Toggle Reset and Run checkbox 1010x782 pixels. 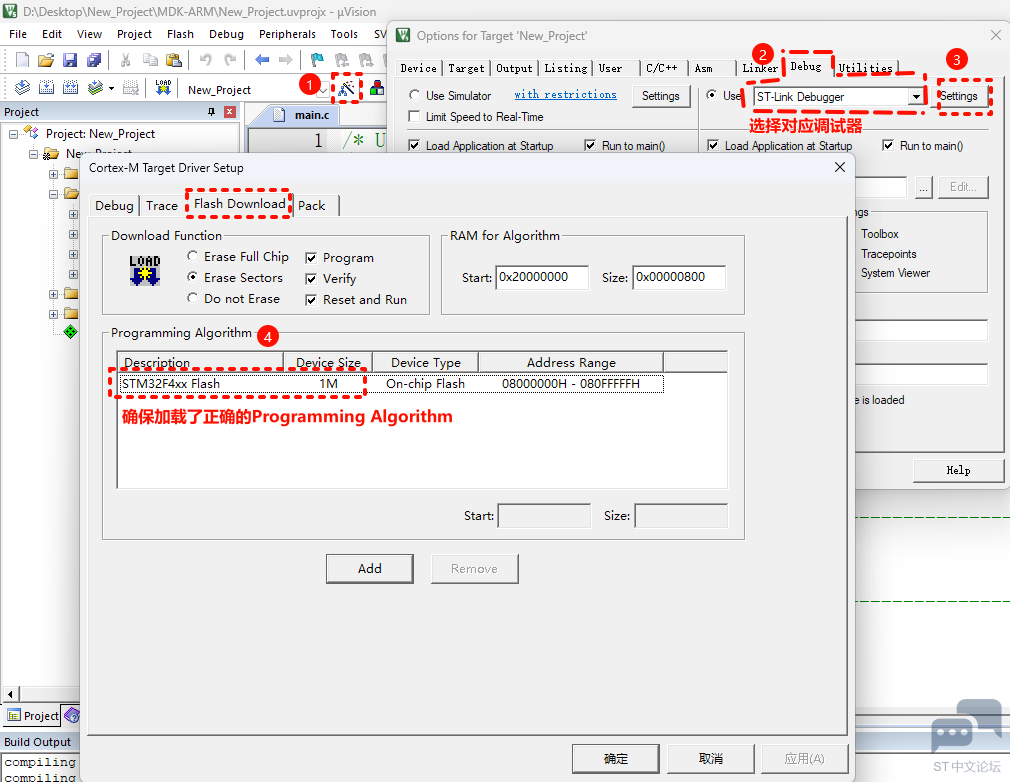[x=311, y=300]
